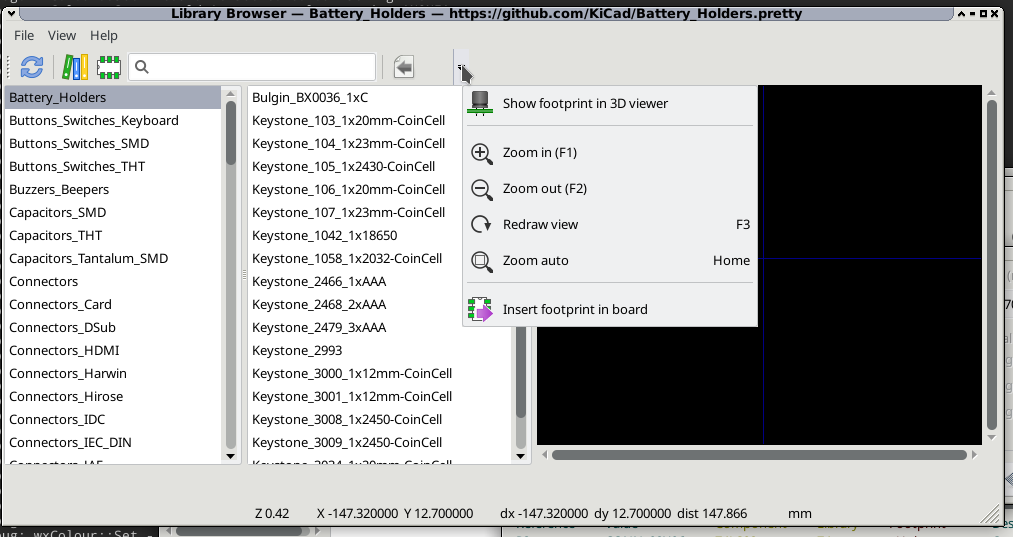
Task: Click the Zoom in magnifier icon
Action: [x=482, y=153]
